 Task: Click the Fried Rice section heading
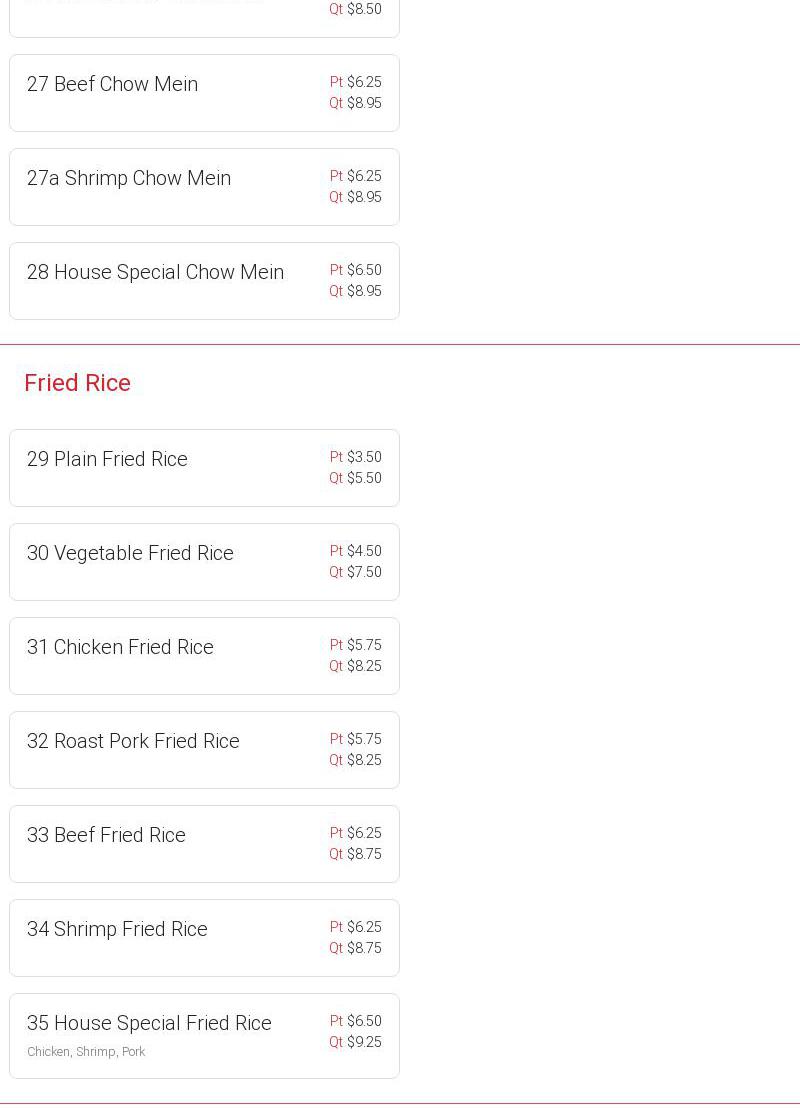pyautogui.click(x=77, y=382)
